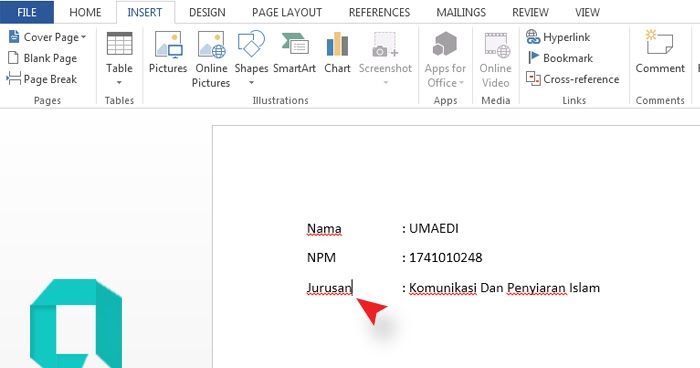The height and width of the screenshot is (368, 700).
Task: Insert Pictures from this computer
Action: click(168, 53)
